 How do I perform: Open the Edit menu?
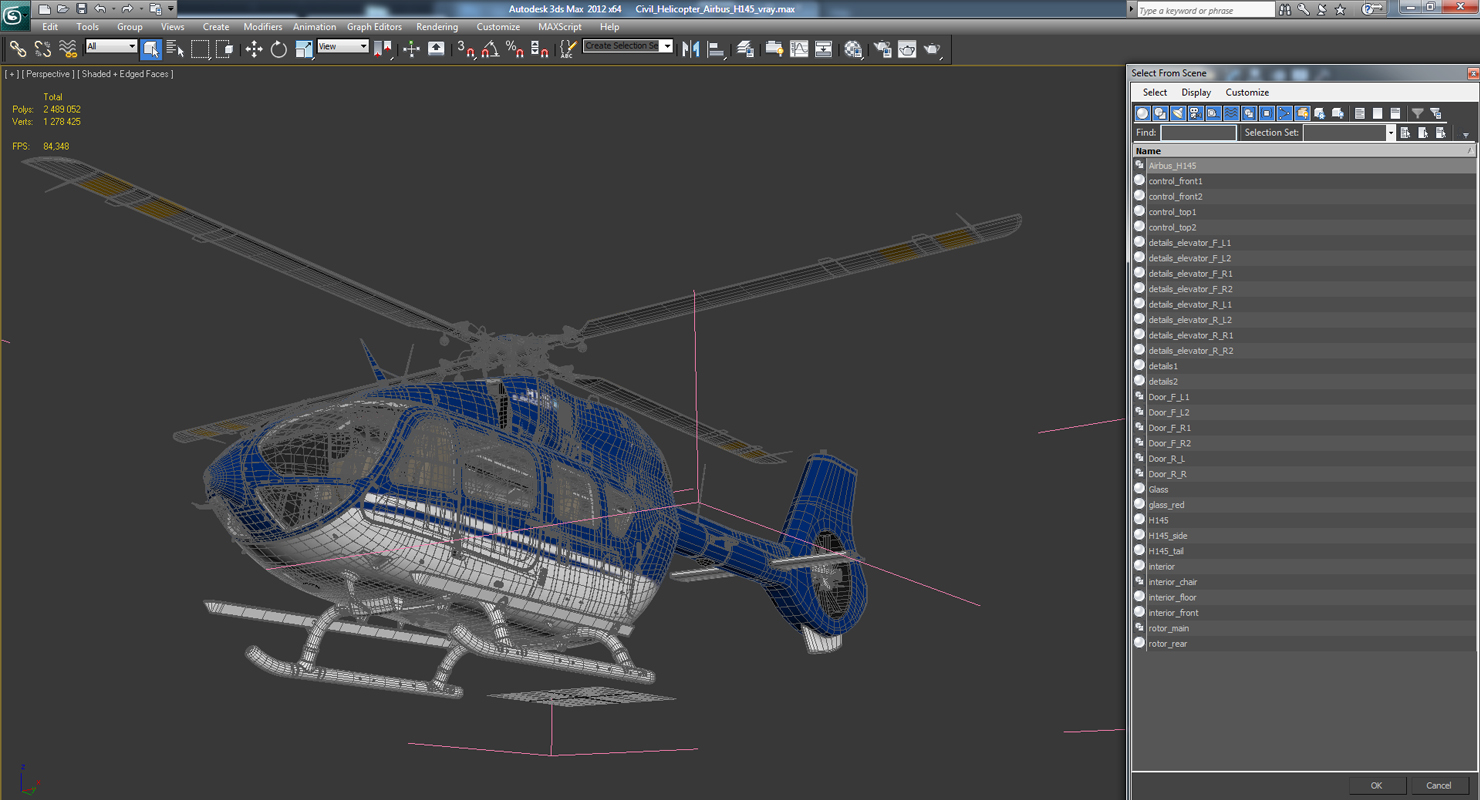(50, 27)
